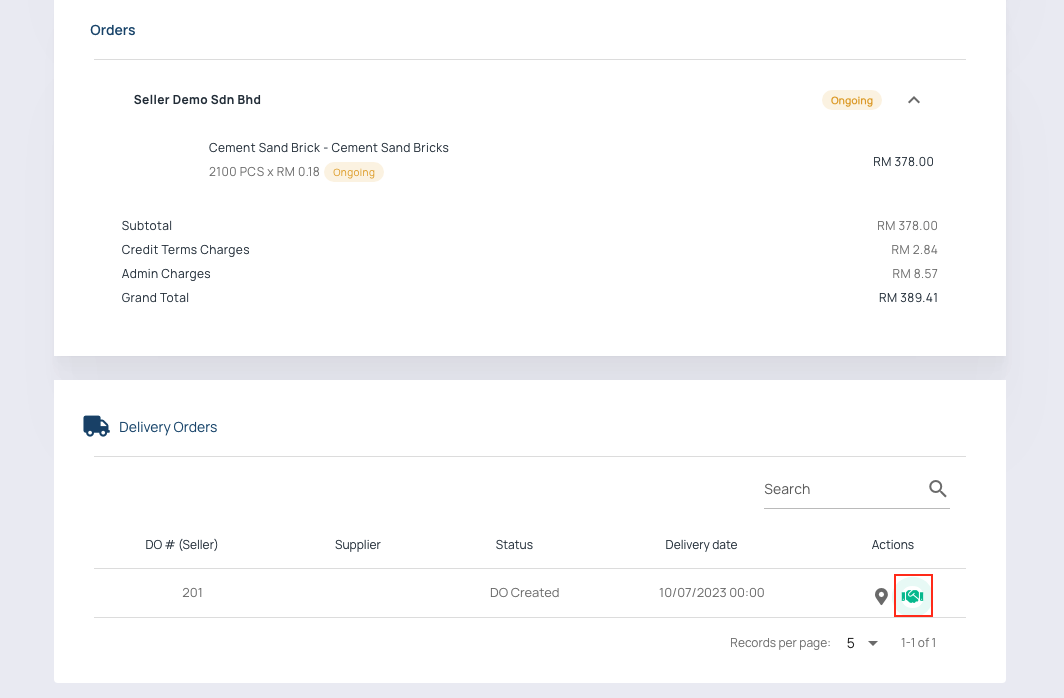
Task: Select delivery order number 201
Action: (192, 593)
